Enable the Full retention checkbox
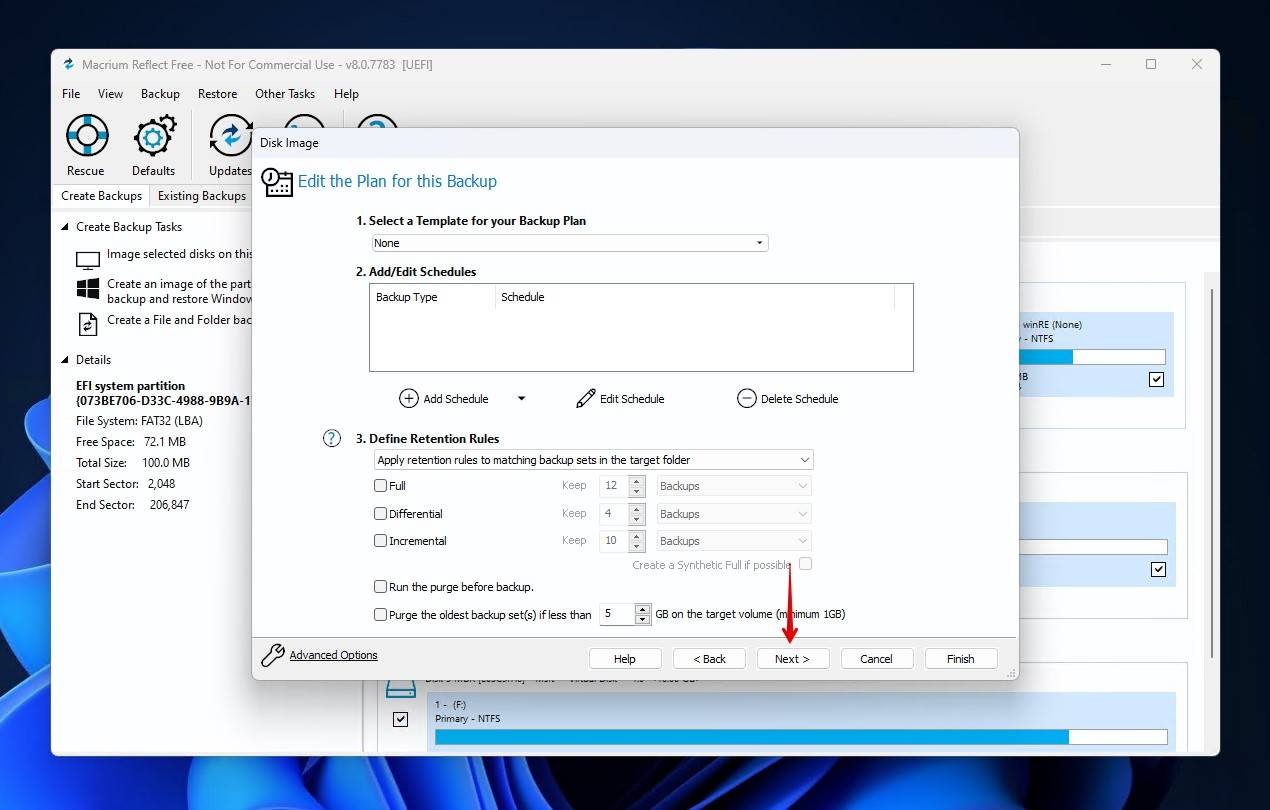 click(380, 486)
